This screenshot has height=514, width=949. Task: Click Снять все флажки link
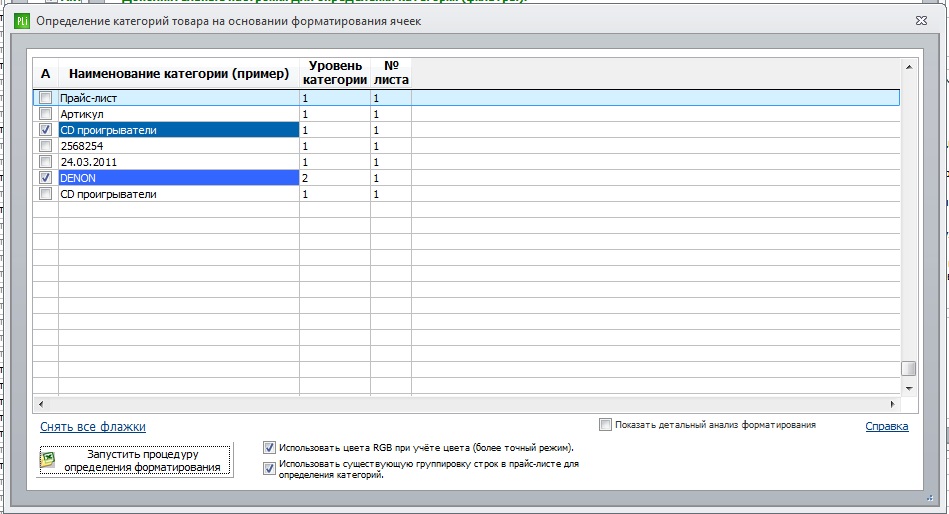pos(93,427)
